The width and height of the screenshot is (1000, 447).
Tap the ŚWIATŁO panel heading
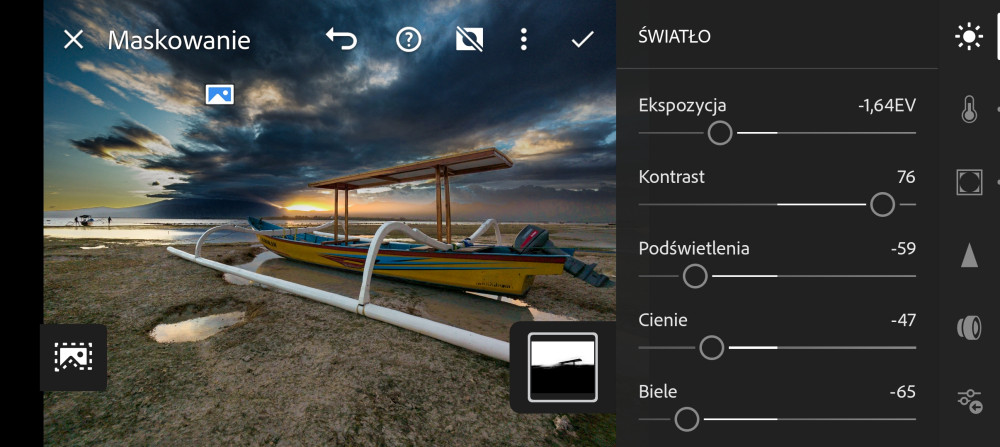pyautogui.click(x=674, y=36)
